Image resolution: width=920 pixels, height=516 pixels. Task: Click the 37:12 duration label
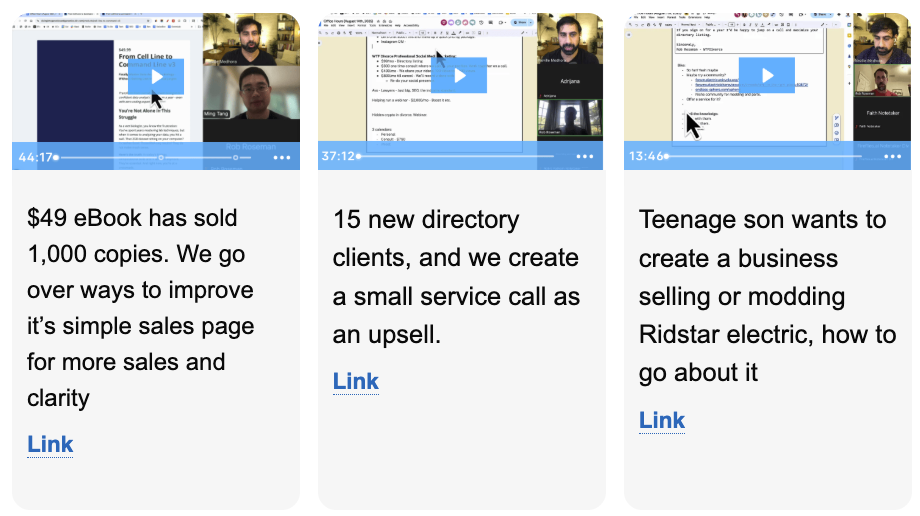pos(339,157)
